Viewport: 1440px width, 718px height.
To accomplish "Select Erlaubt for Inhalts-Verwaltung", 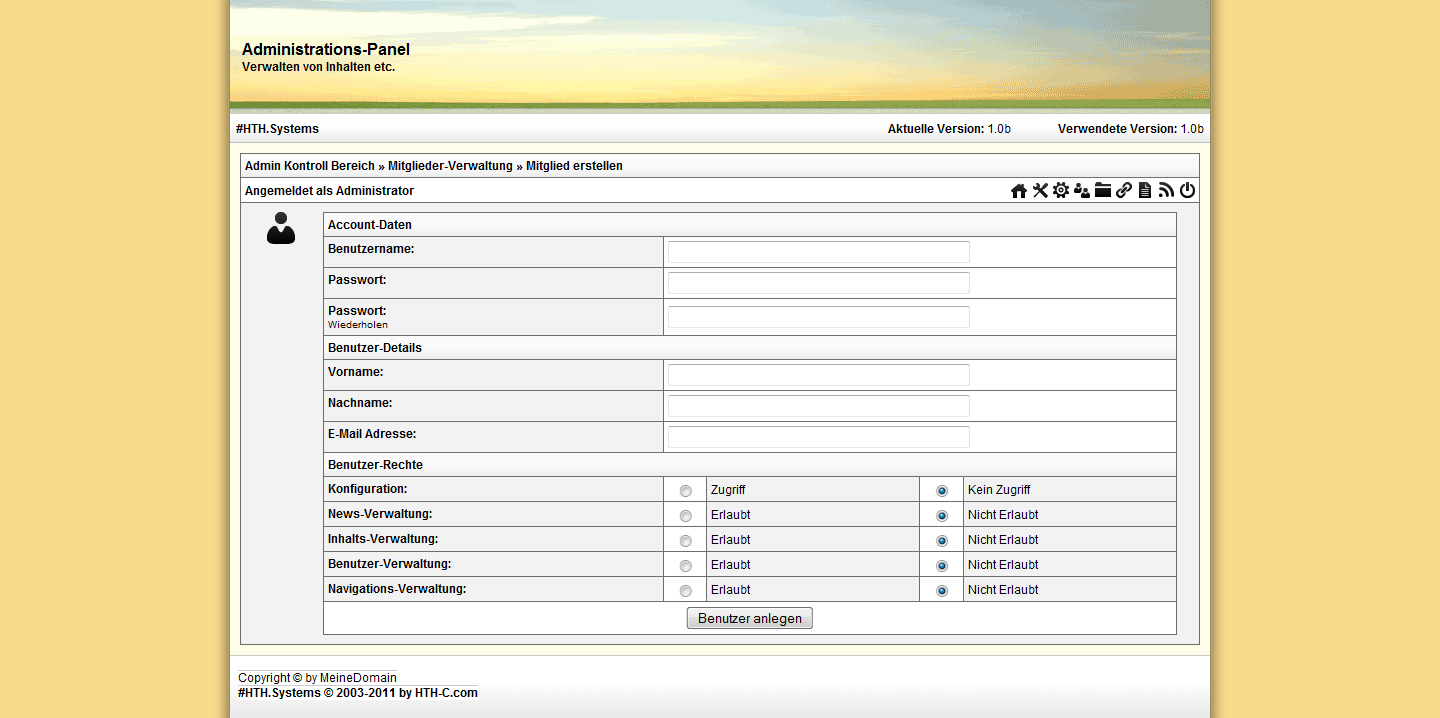I will 686,541.
